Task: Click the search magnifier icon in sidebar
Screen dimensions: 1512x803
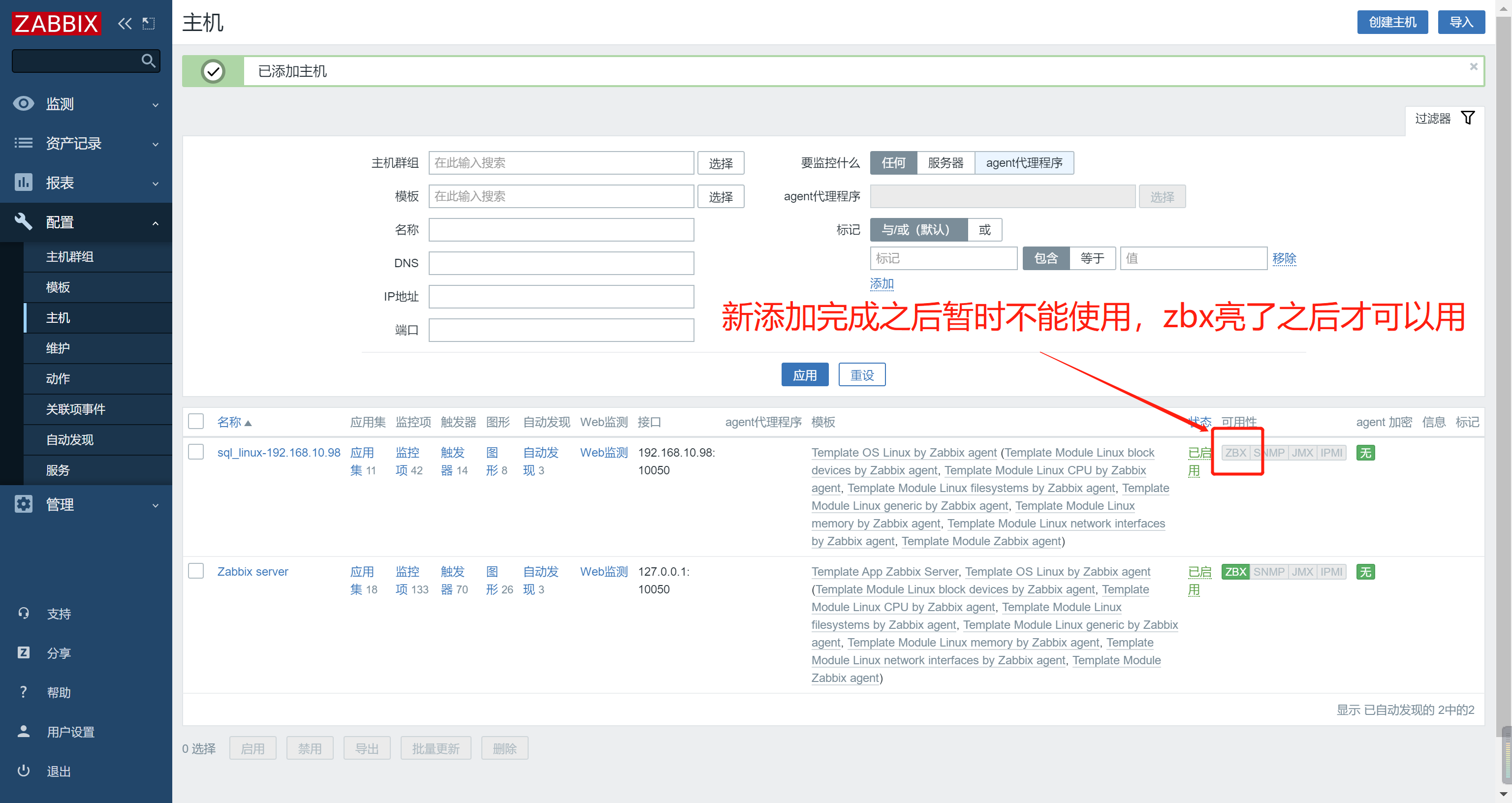Action: point(149,61)
